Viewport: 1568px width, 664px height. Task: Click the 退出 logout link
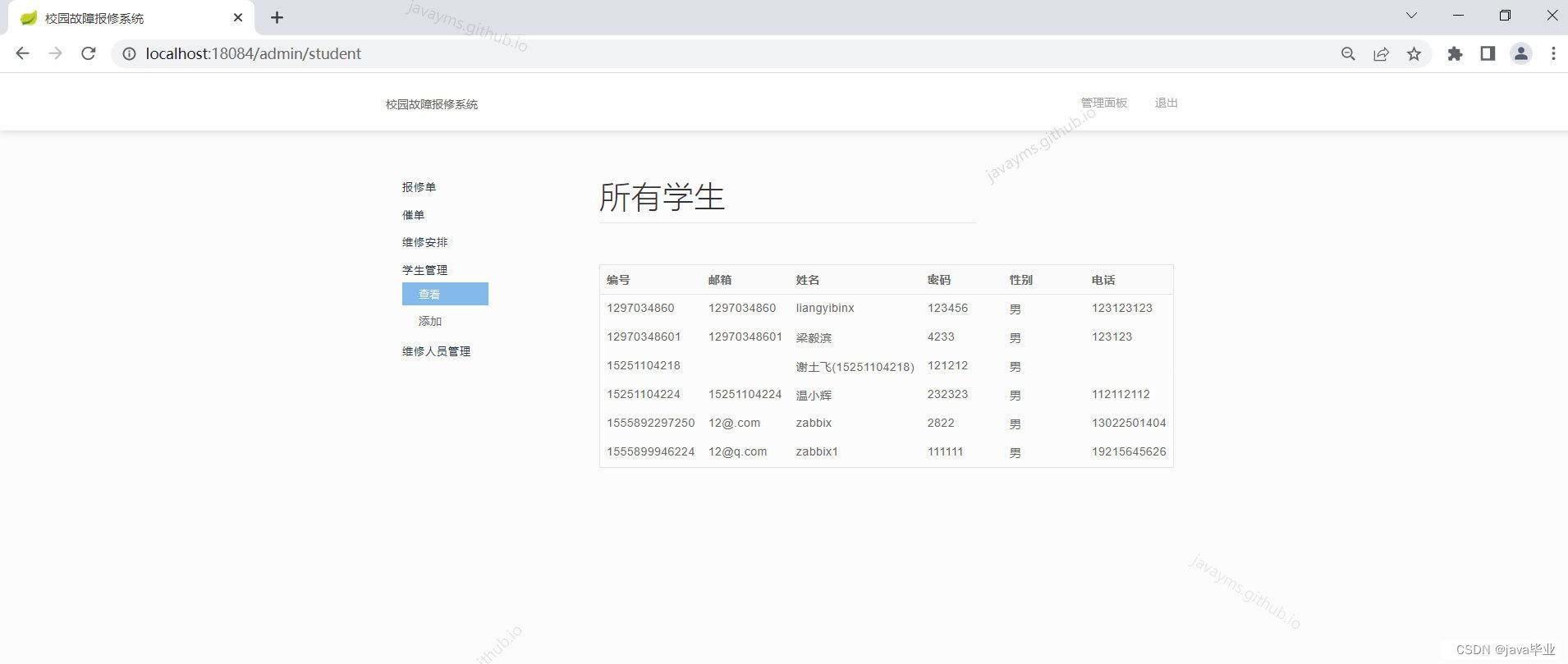1166,103
